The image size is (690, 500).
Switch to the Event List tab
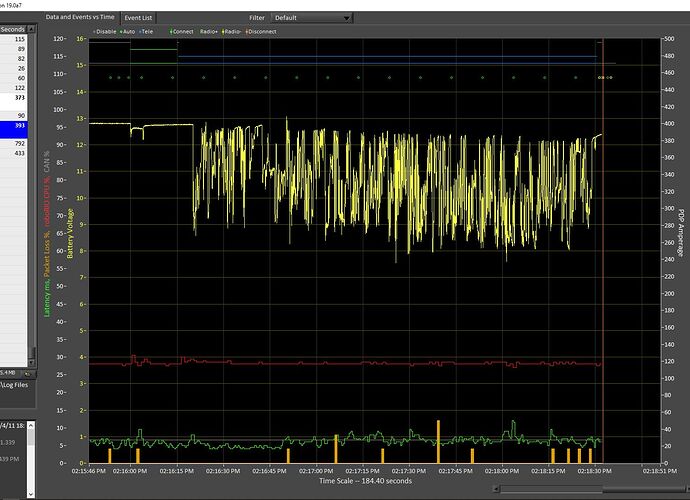click(138, 18)
